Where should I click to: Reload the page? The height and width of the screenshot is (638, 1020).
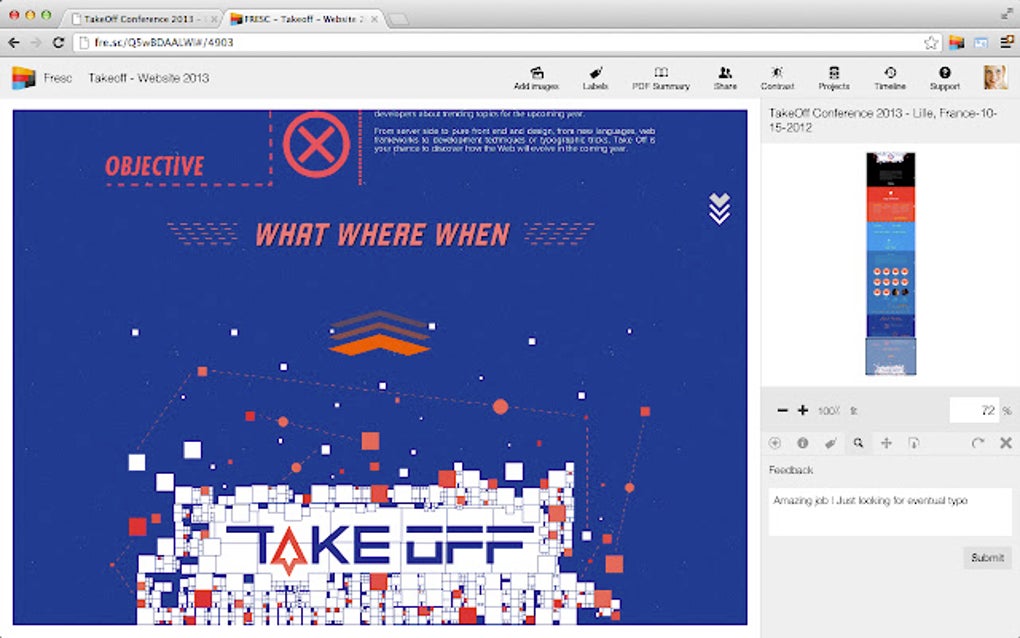click(x=58, y=42)
